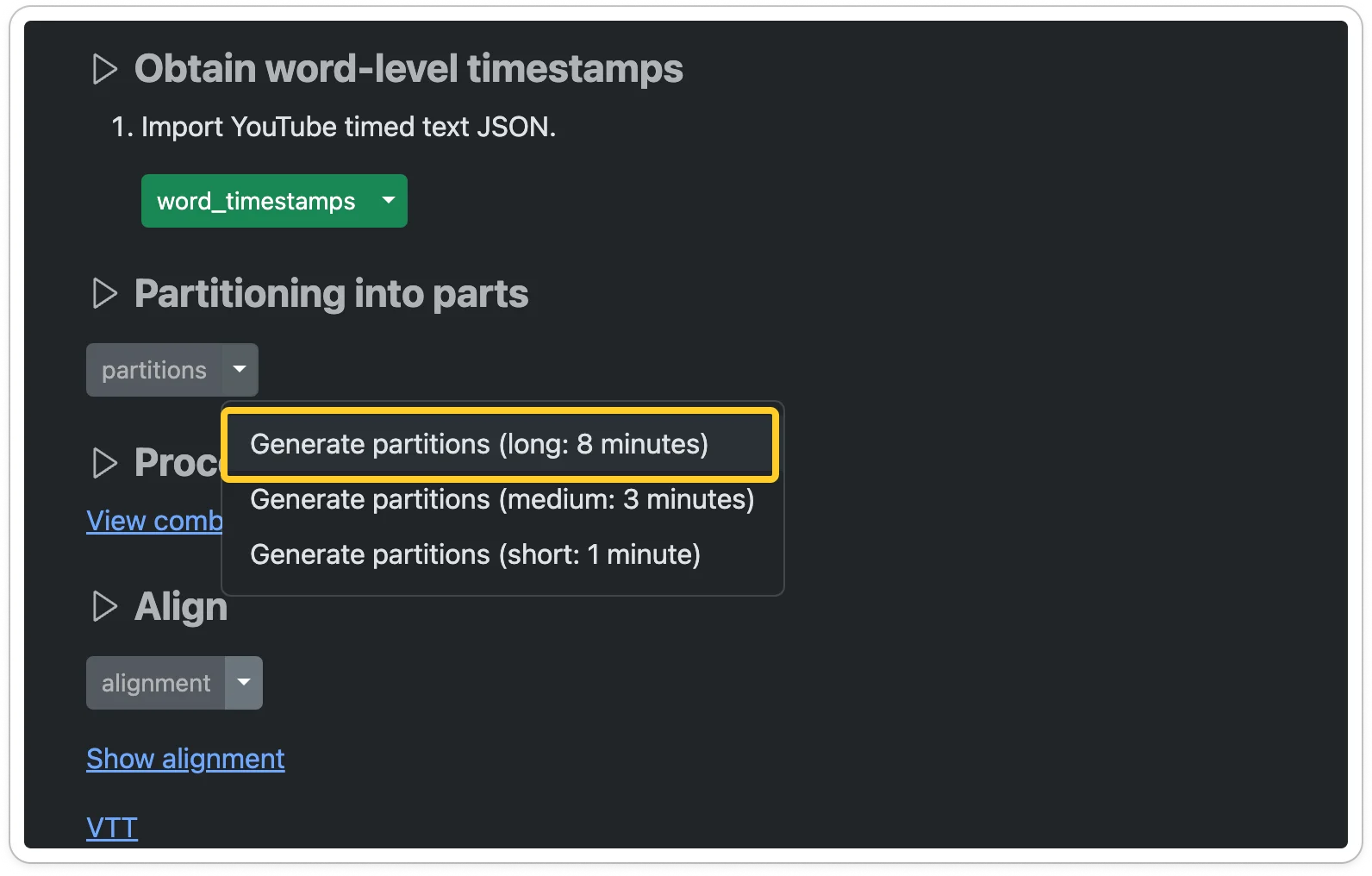Open the word_timestamps dropdown caret
The image size is (1372, 876).
click(389, 201)
